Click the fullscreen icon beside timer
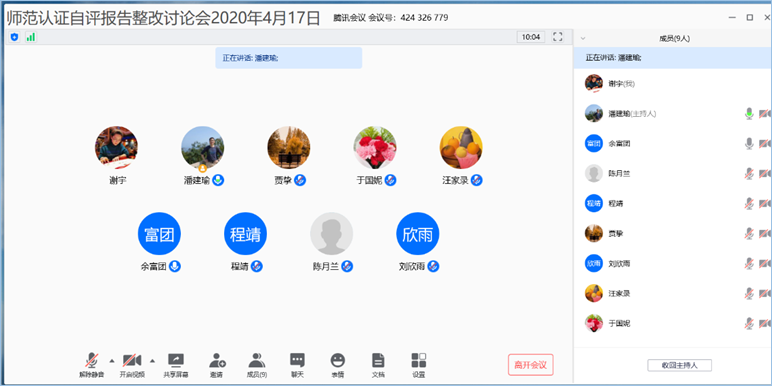Screen dimensions: 772x386 pyautogui.click(x=558, y=37)
